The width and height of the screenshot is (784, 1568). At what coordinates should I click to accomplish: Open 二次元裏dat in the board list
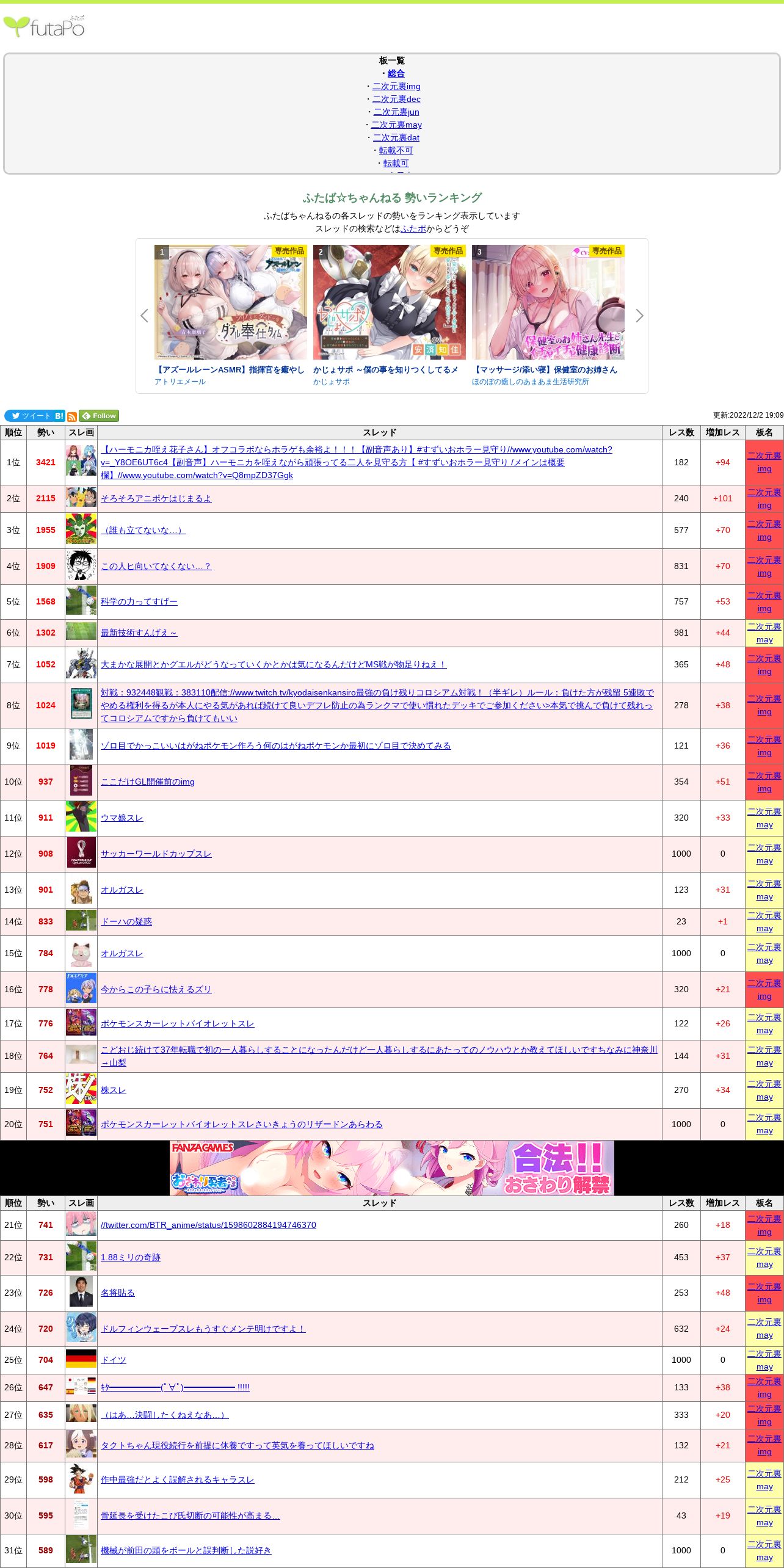(396, 137)
